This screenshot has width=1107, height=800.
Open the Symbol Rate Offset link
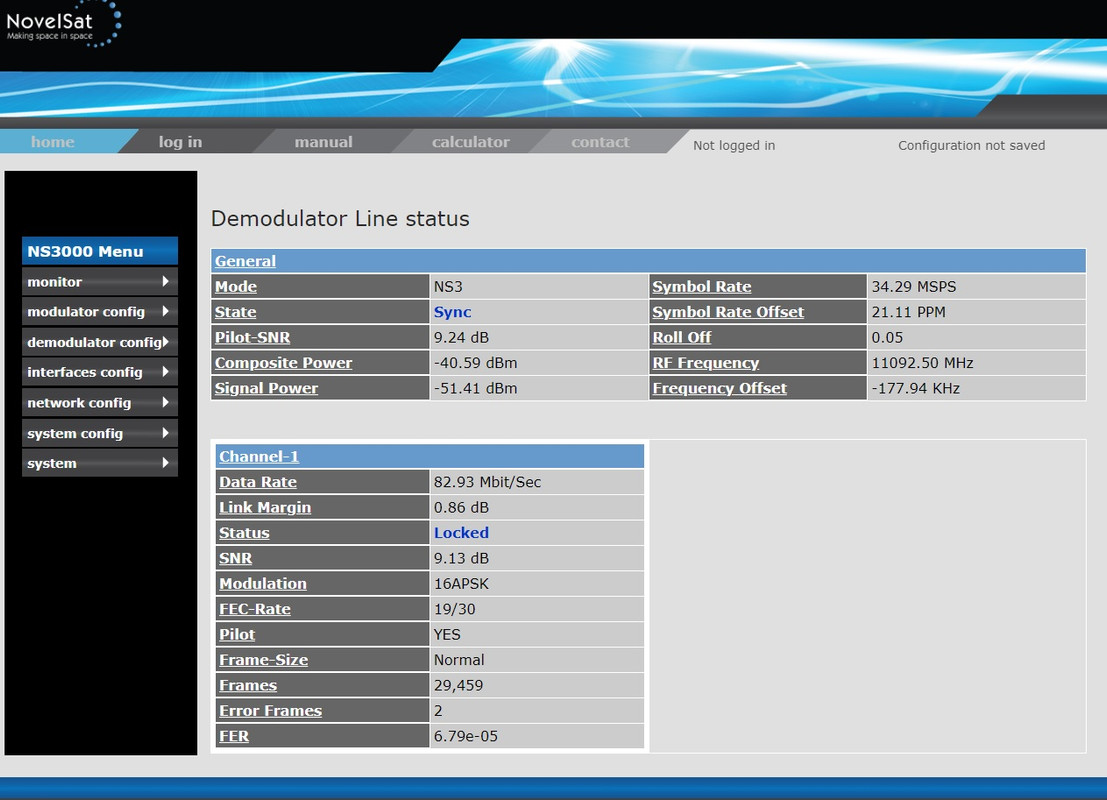click(728, 311)
